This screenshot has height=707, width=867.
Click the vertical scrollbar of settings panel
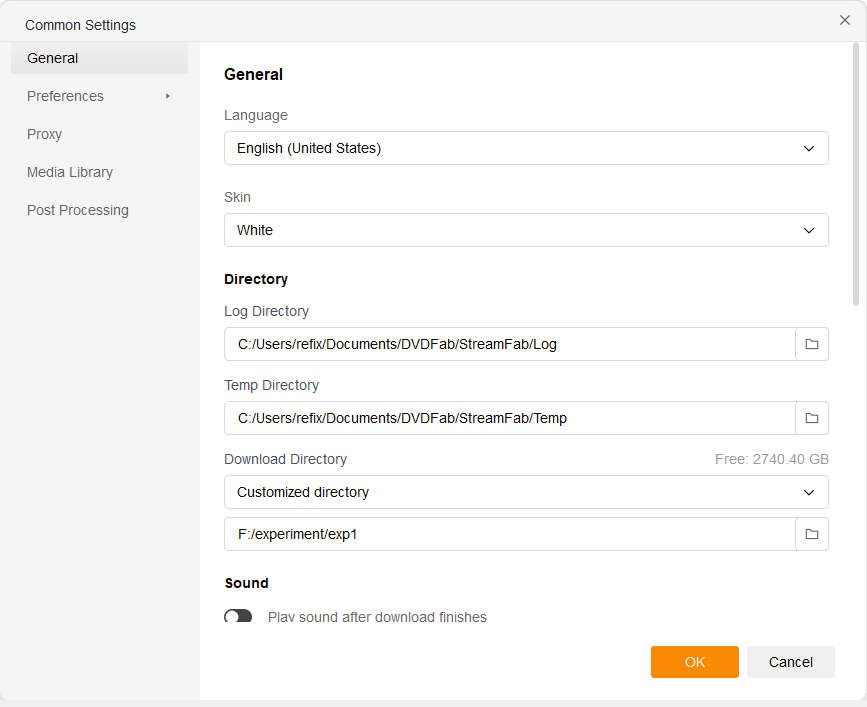click(855, 173)
